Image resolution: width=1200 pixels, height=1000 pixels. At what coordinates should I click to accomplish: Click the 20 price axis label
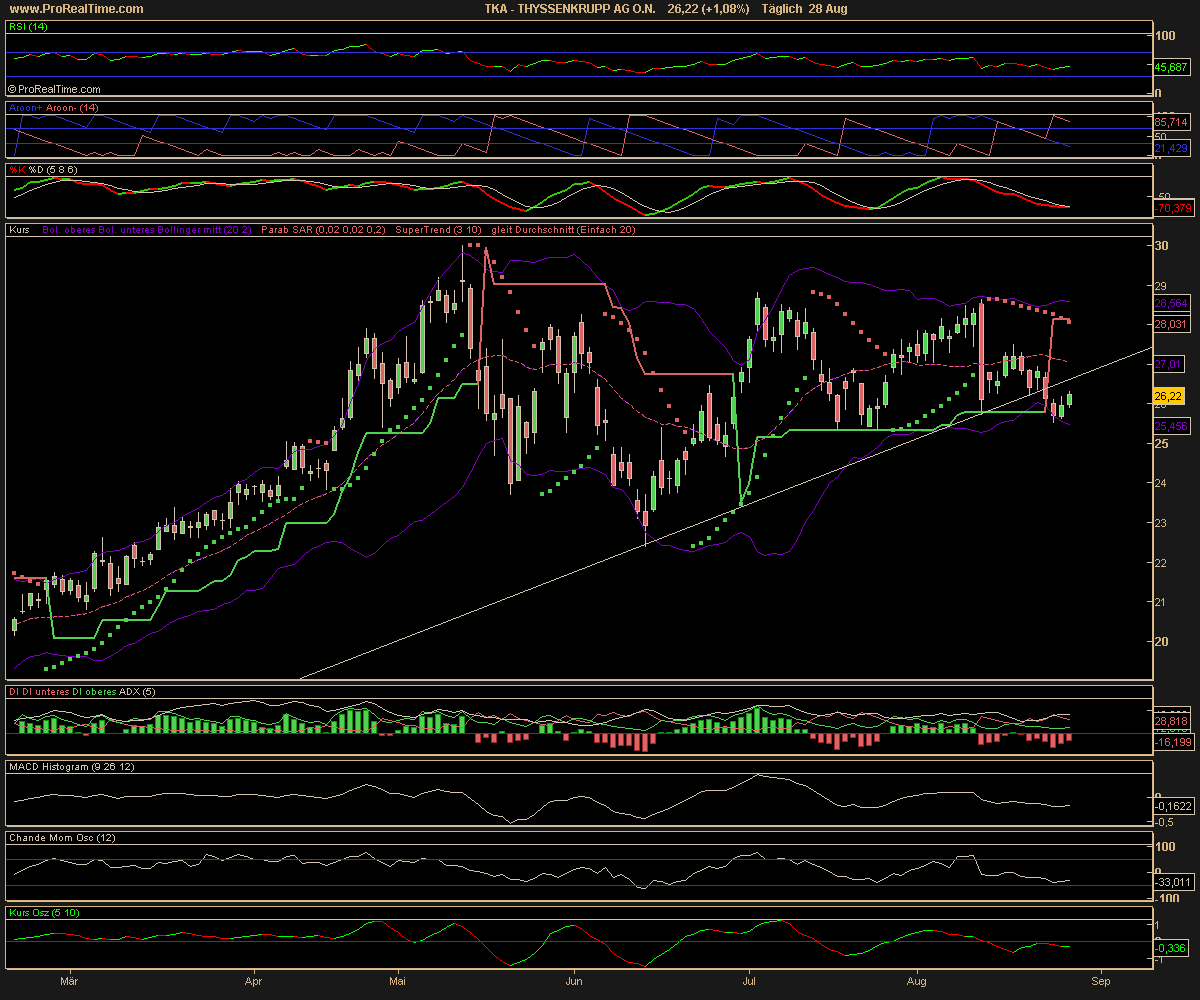click(1161, 642)
